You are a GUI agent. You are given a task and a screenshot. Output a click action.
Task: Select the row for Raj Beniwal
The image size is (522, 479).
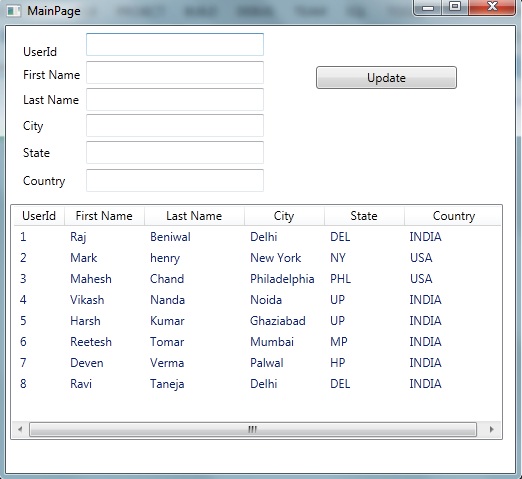click(x=257, y=237)
